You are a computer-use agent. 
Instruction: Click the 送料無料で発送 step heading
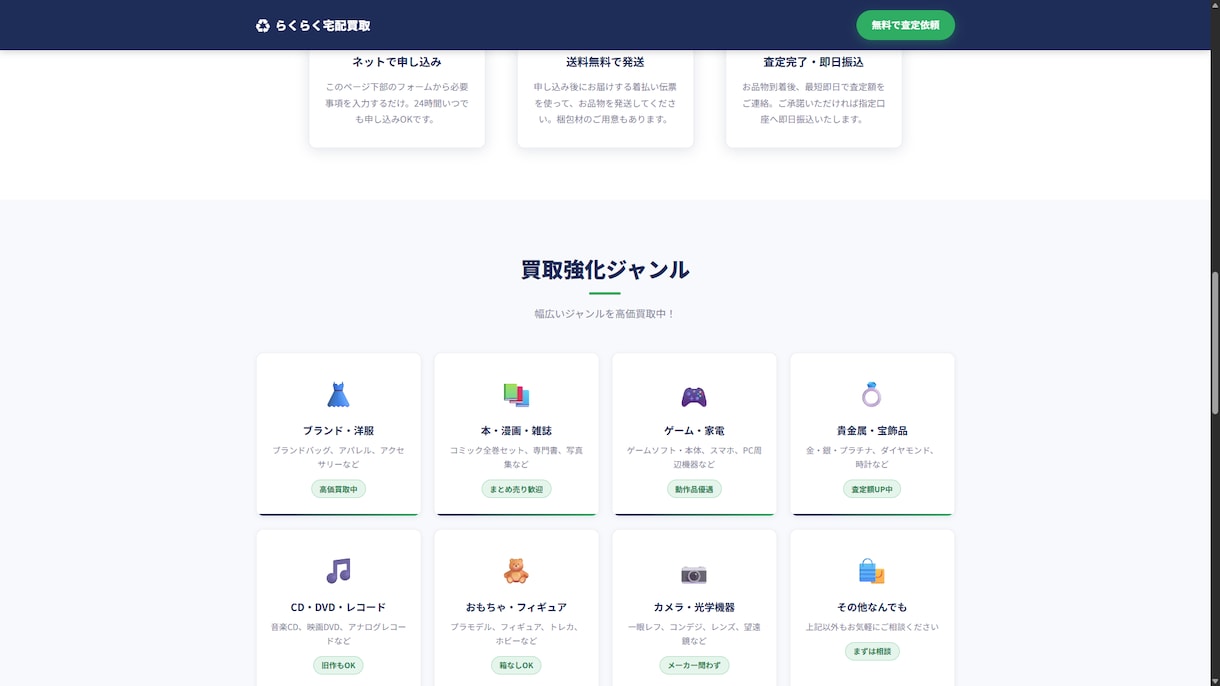pos(605,62)
